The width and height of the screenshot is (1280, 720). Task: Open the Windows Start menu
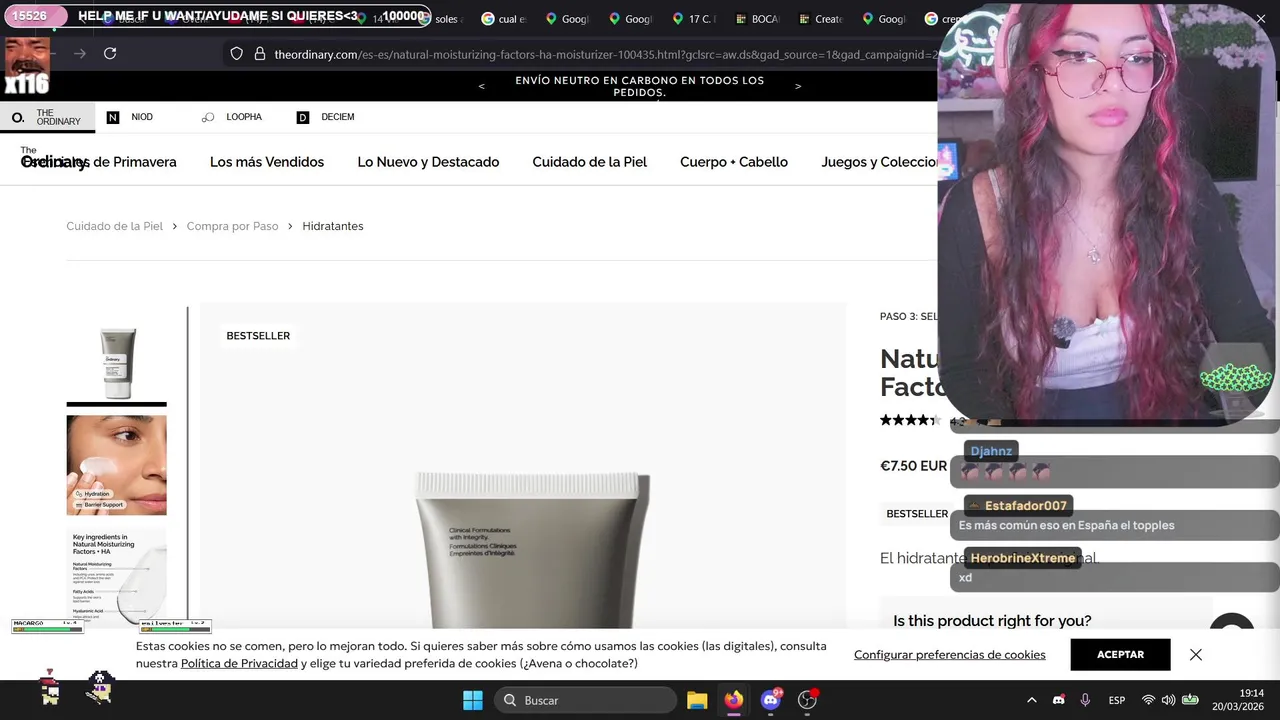473,700
